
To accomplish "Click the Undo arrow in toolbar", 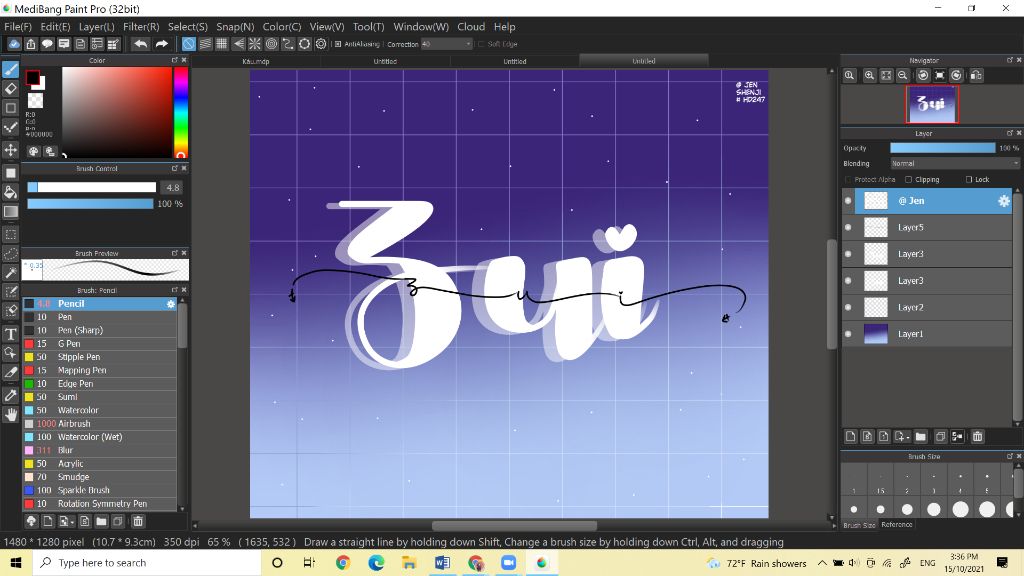I will (140, 44).
